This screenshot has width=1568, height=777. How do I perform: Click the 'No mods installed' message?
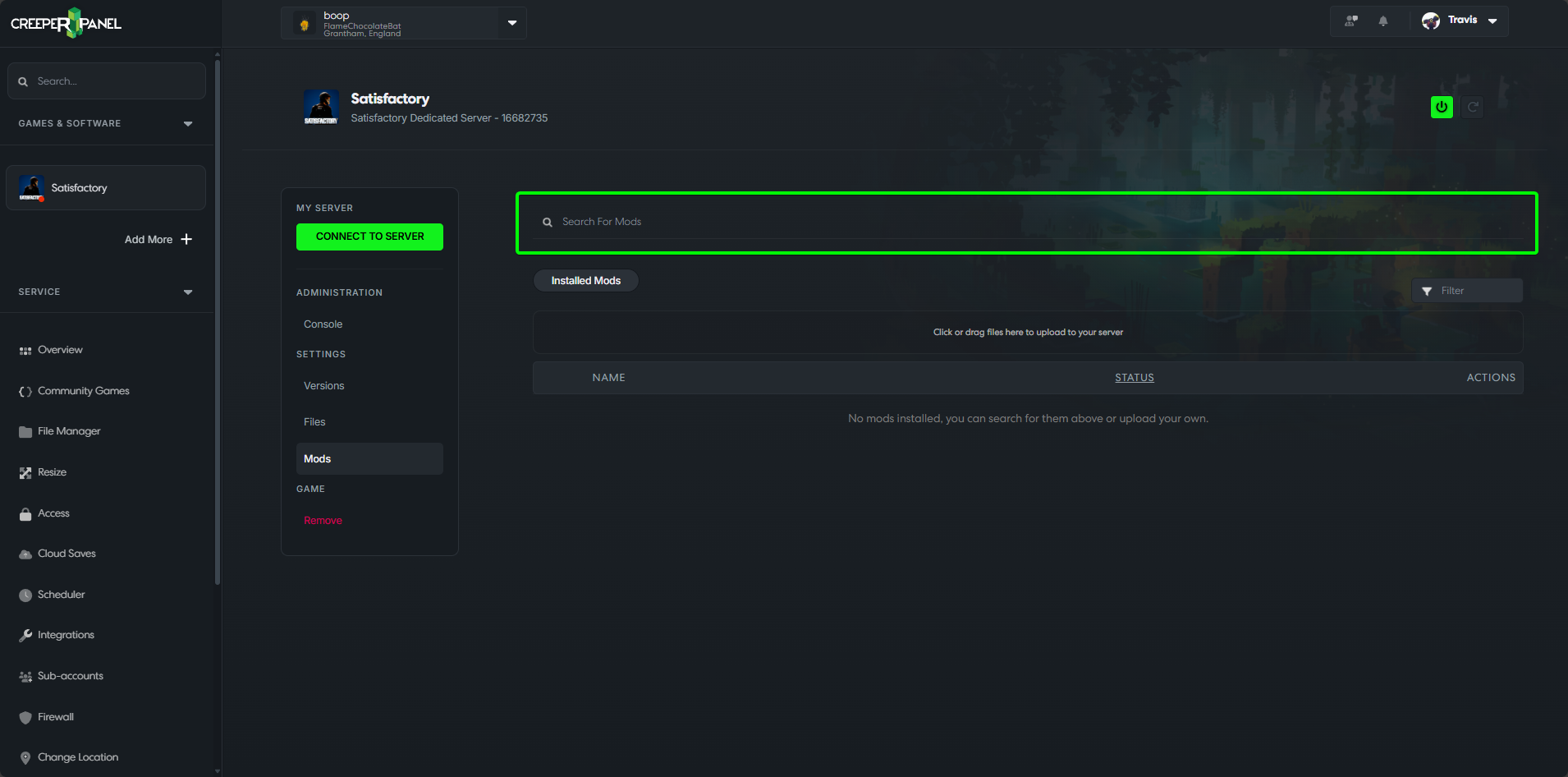point(1028,419)
